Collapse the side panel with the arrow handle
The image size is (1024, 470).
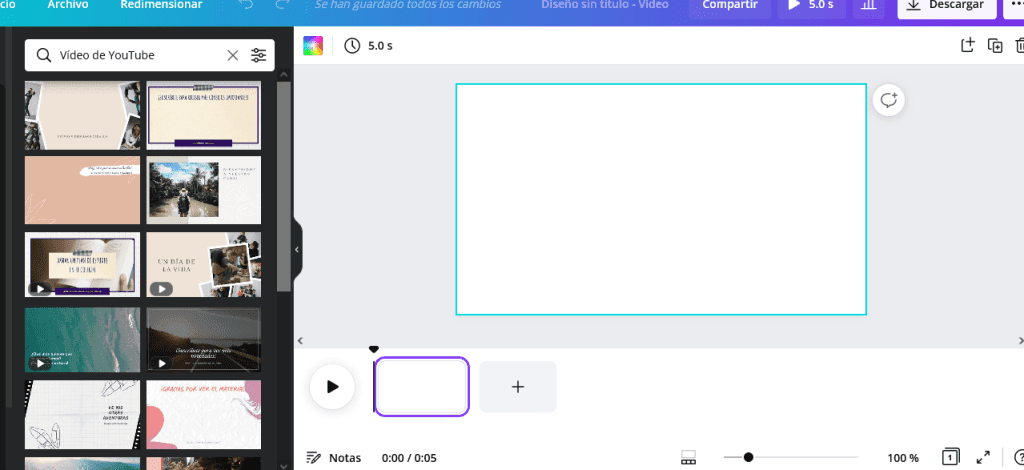[x=297, y=249]
